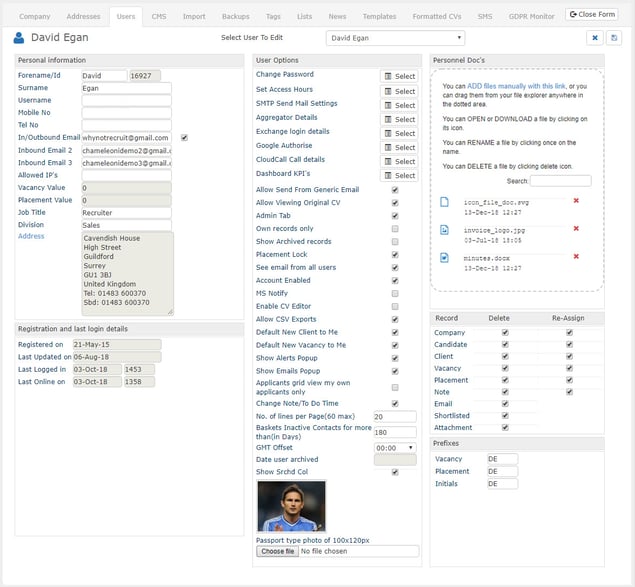Image resolution: width=635 pixels, height=587 pixels.
Task: Expand the GMT Offset dropdown
Action: pos(395,448)
